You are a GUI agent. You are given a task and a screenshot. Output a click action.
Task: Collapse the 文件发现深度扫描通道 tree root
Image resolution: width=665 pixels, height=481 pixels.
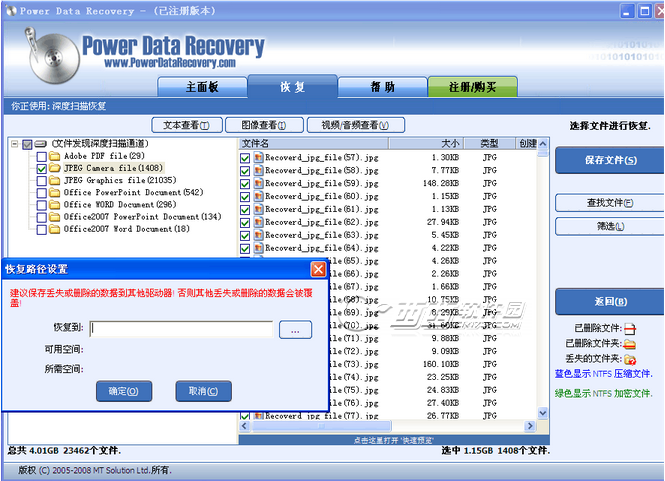coord(15,144)
